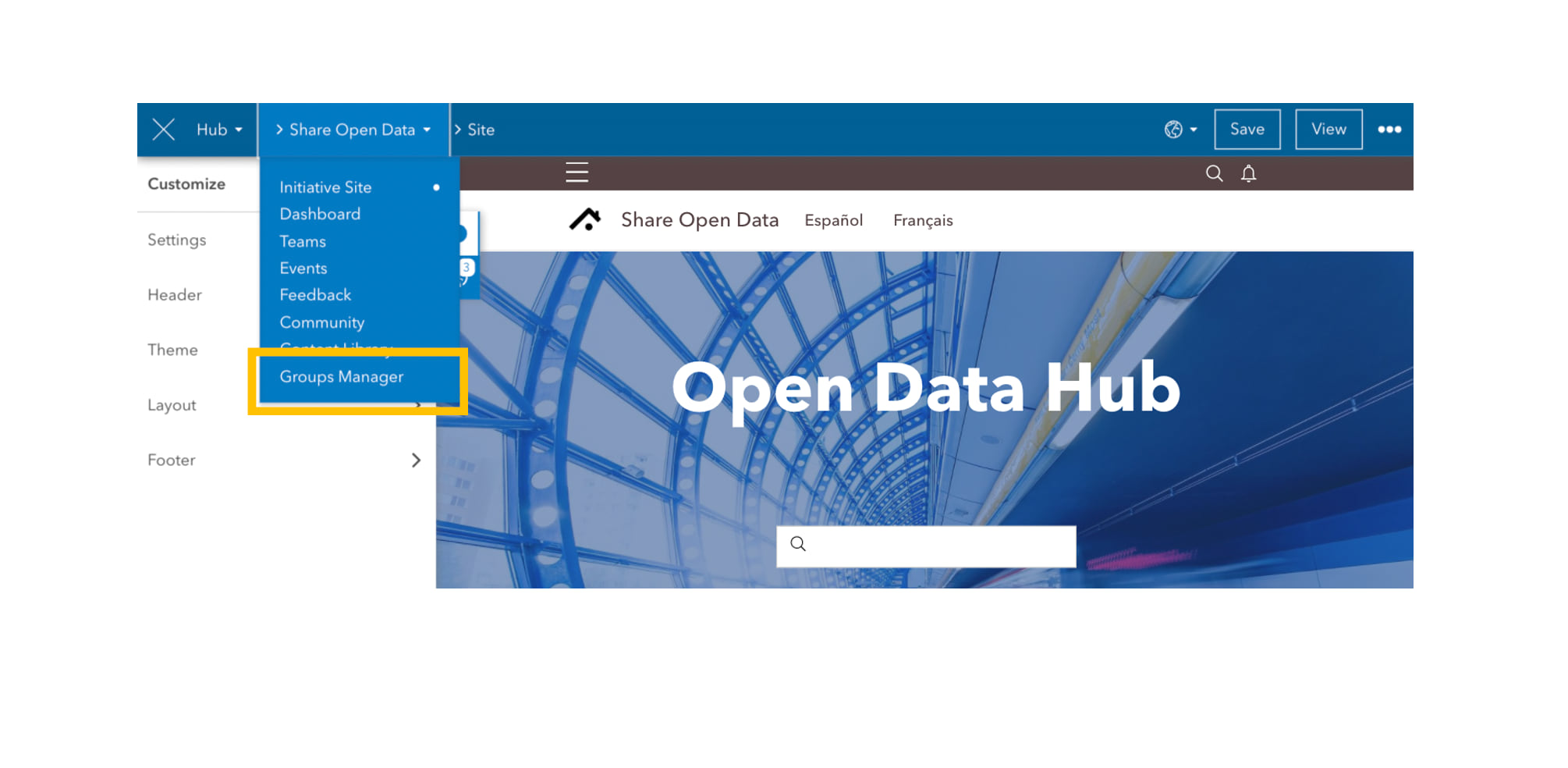Open the Layout customization section
The image size is (1568, 768).
point(172,405)
